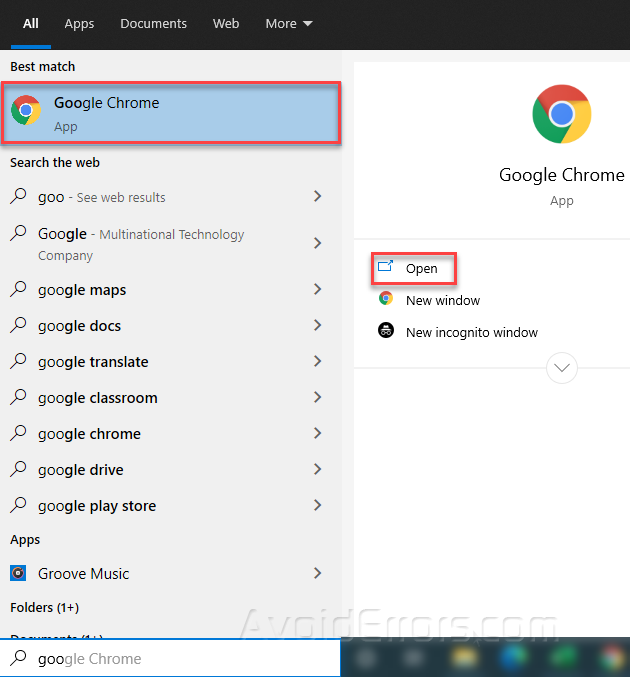Select Google Multinational Technology Company suggestion
630x677 pixels.
tap(171, 244)
